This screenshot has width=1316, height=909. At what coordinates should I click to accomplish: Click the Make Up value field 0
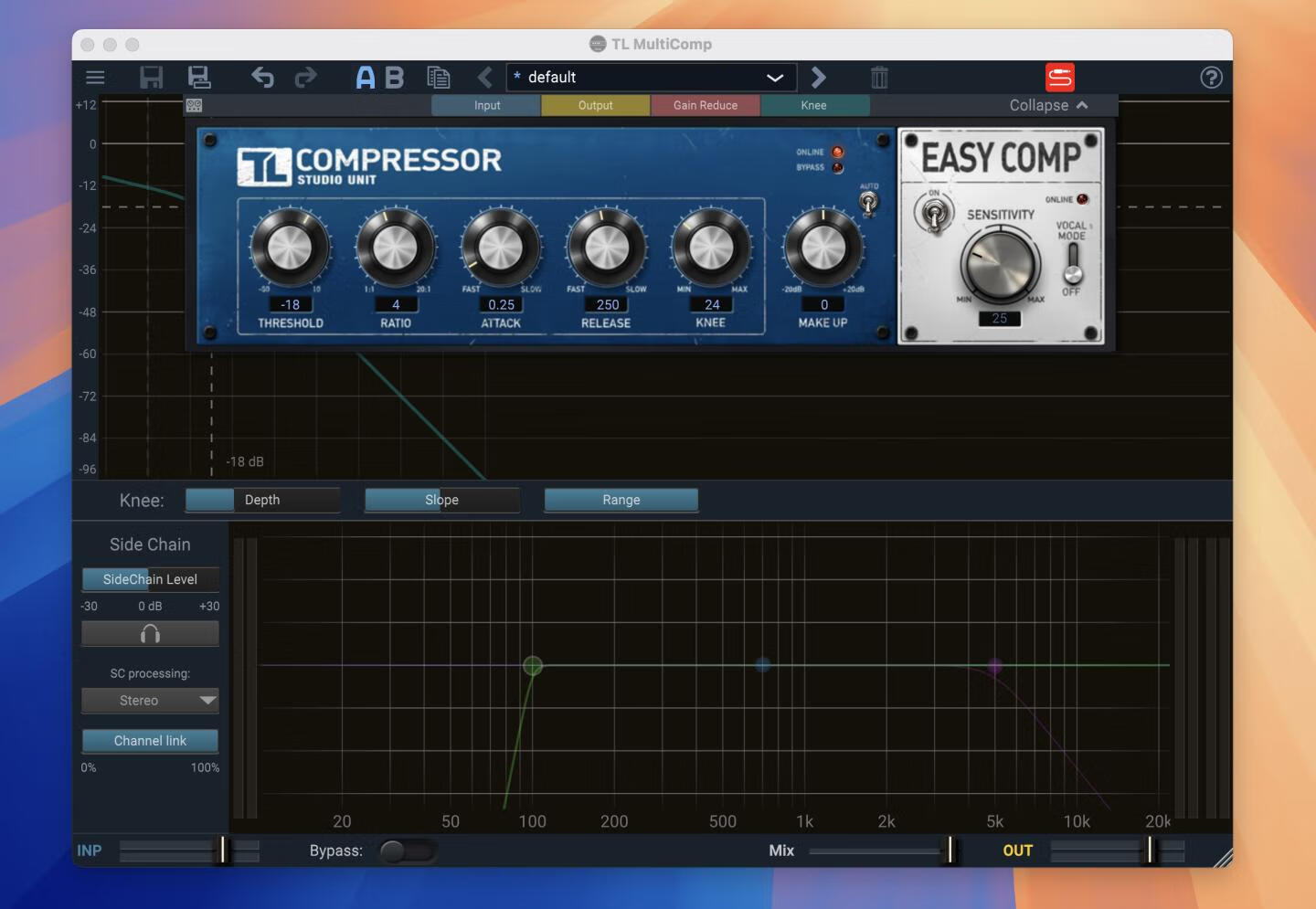click(823, 305)
